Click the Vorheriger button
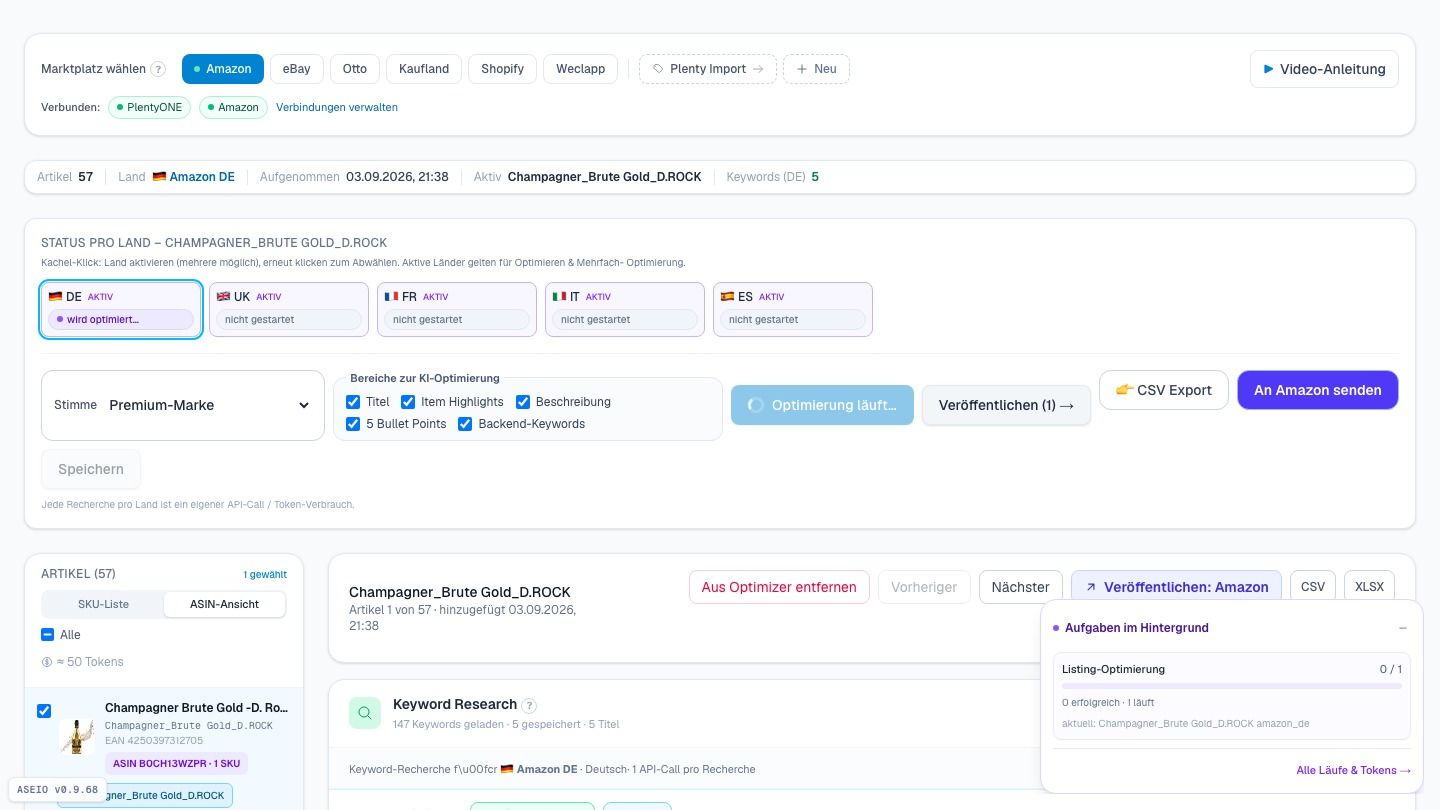 coord(924,587)
